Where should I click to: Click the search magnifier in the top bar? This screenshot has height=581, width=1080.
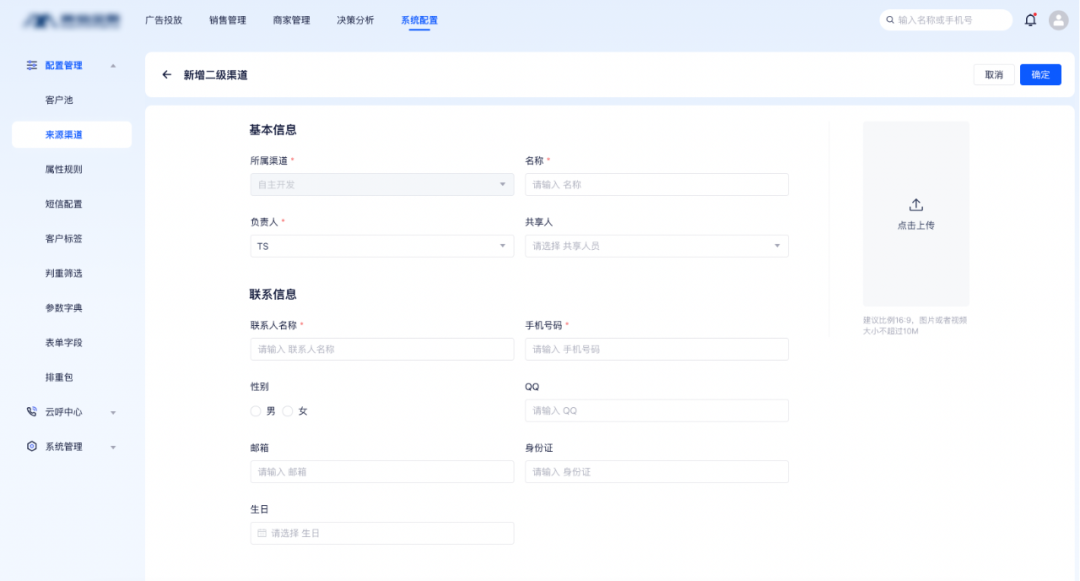[889, 19]
